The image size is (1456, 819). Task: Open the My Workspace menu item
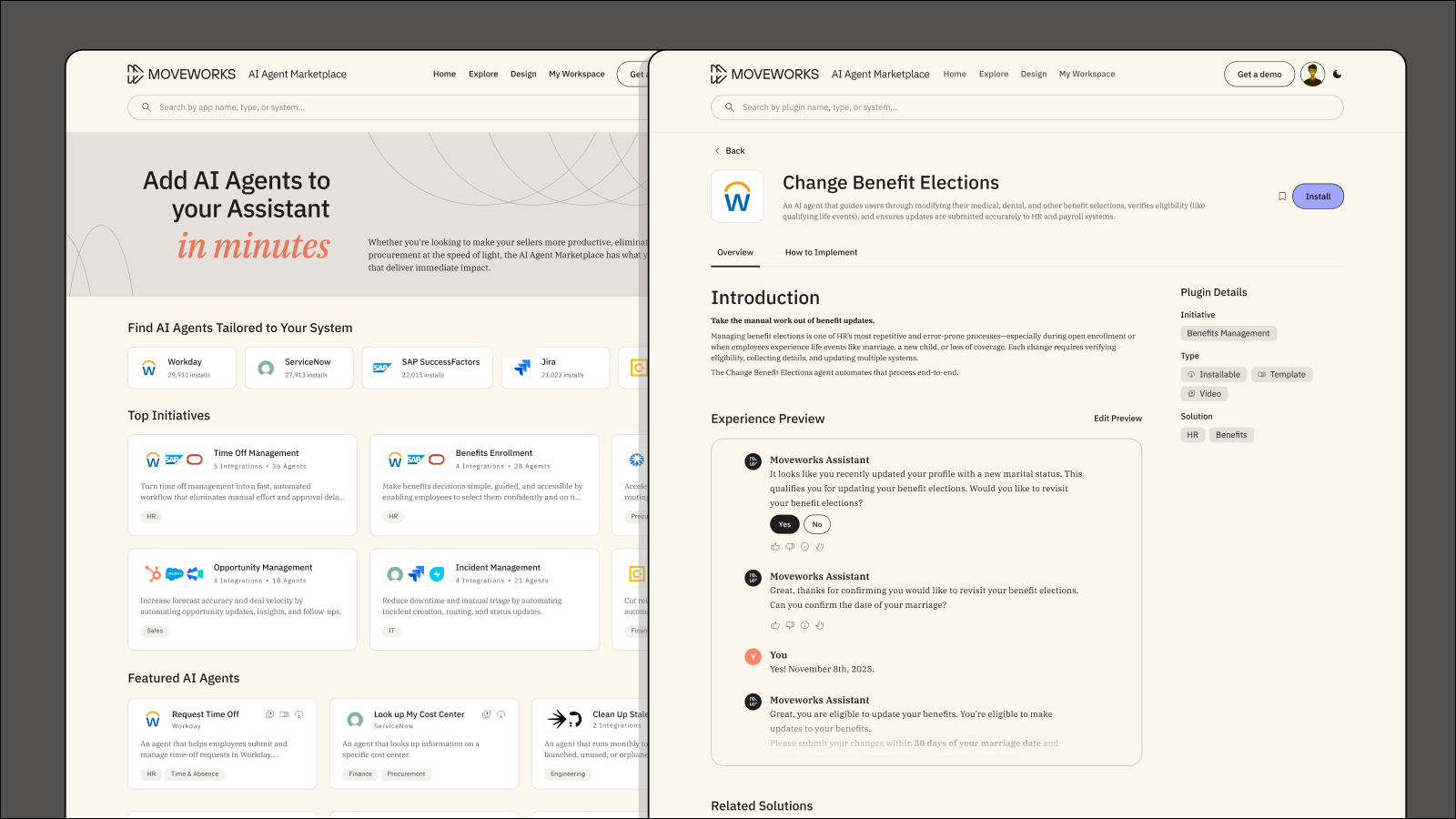1087,74
